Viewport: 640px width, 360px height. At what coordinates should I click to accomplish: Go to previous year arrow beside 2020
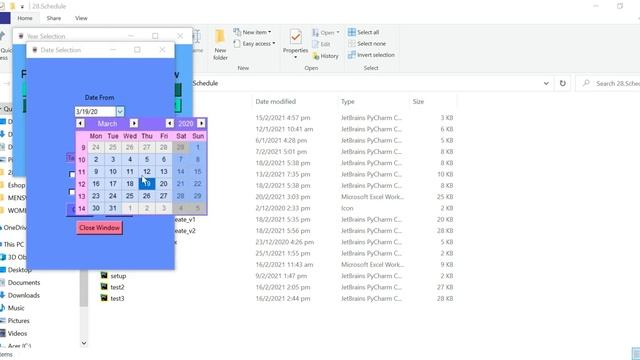(169, 123)
